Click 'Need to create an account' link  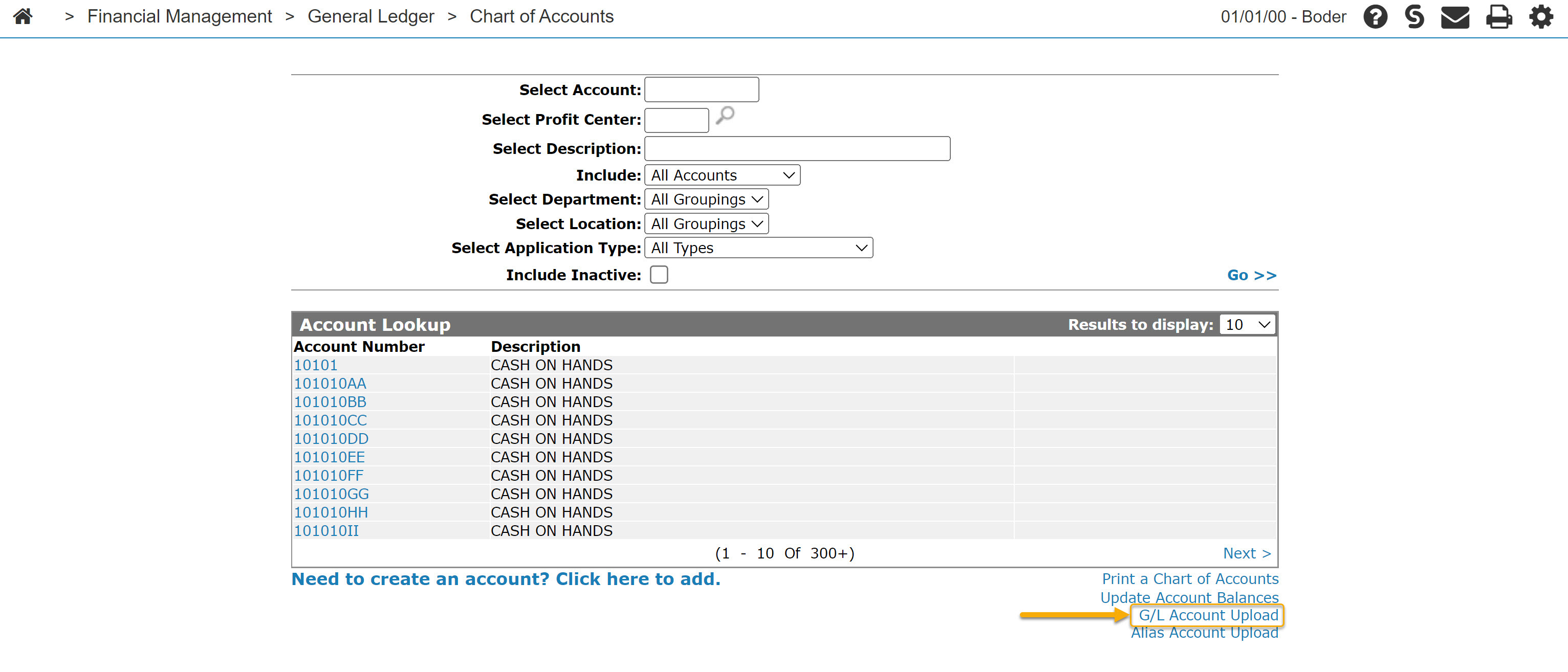tap(506, 579)
